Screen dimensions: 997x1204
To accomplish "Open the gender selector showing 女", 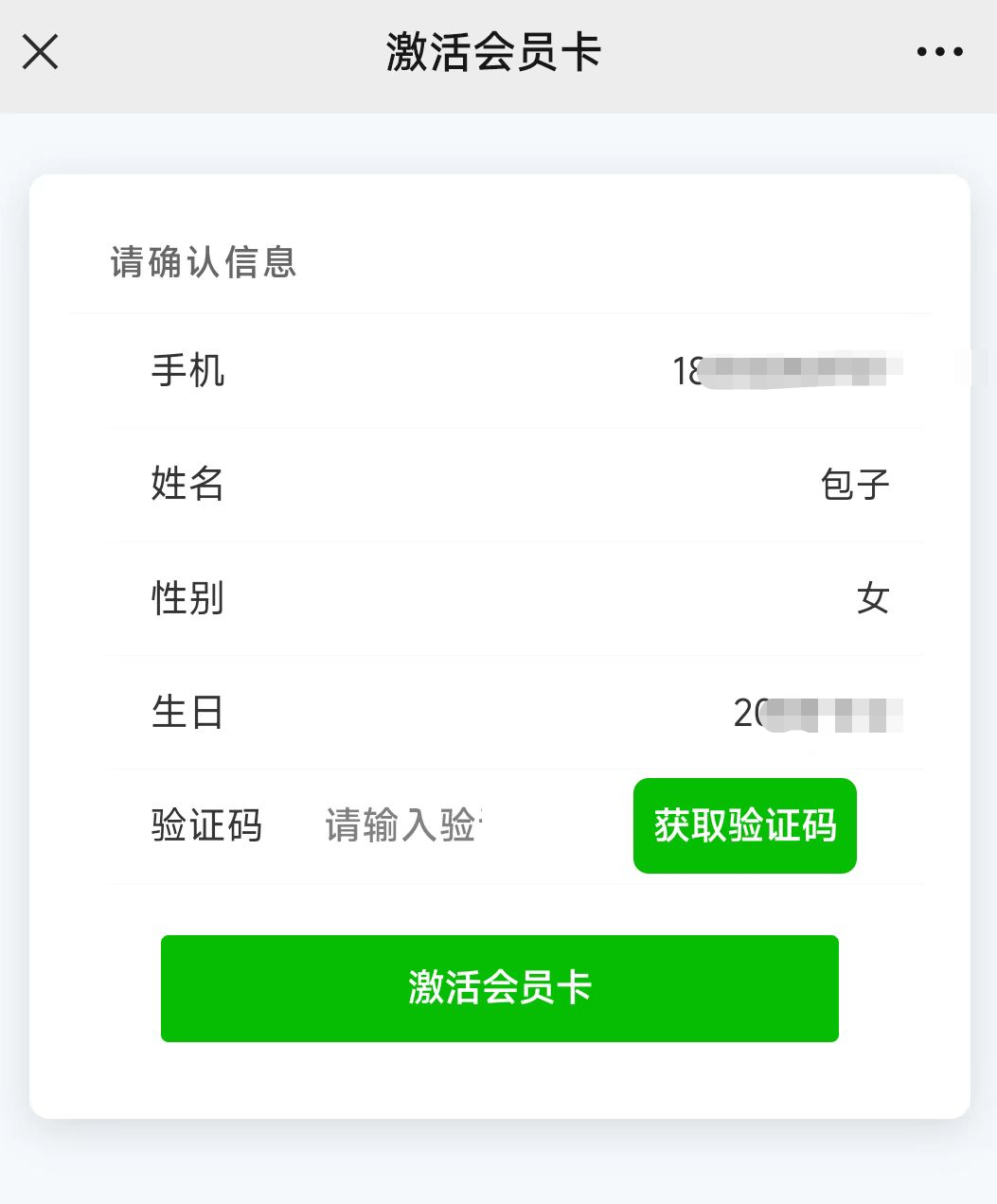I will click(x=873, y=598).
